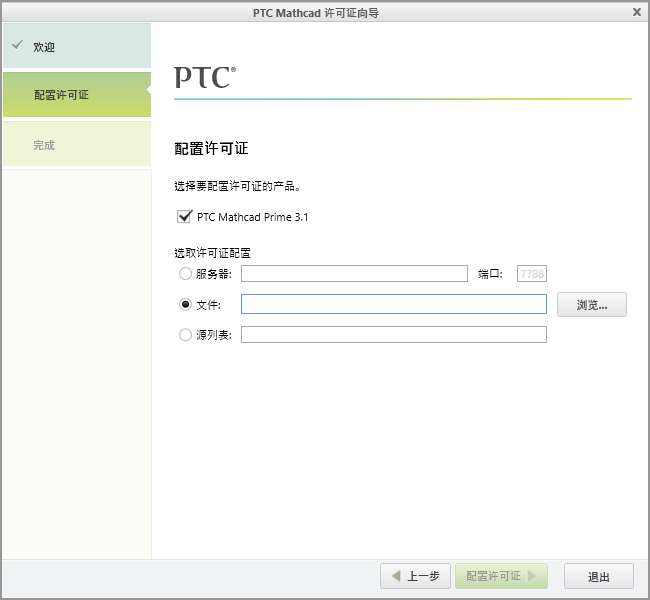Select the 源列表 radio button

click(185, 335)
